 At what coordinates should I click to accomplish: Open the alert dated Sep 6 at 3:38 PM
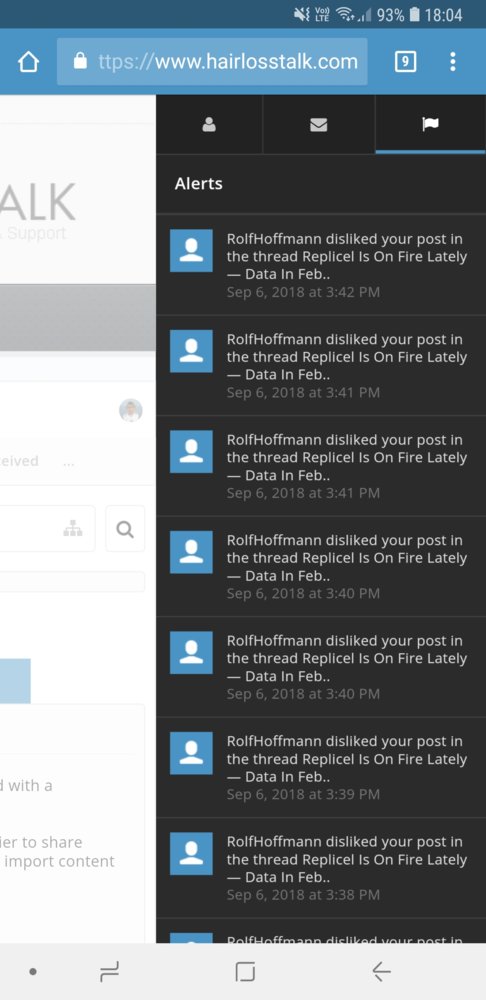tap(321, 867)
